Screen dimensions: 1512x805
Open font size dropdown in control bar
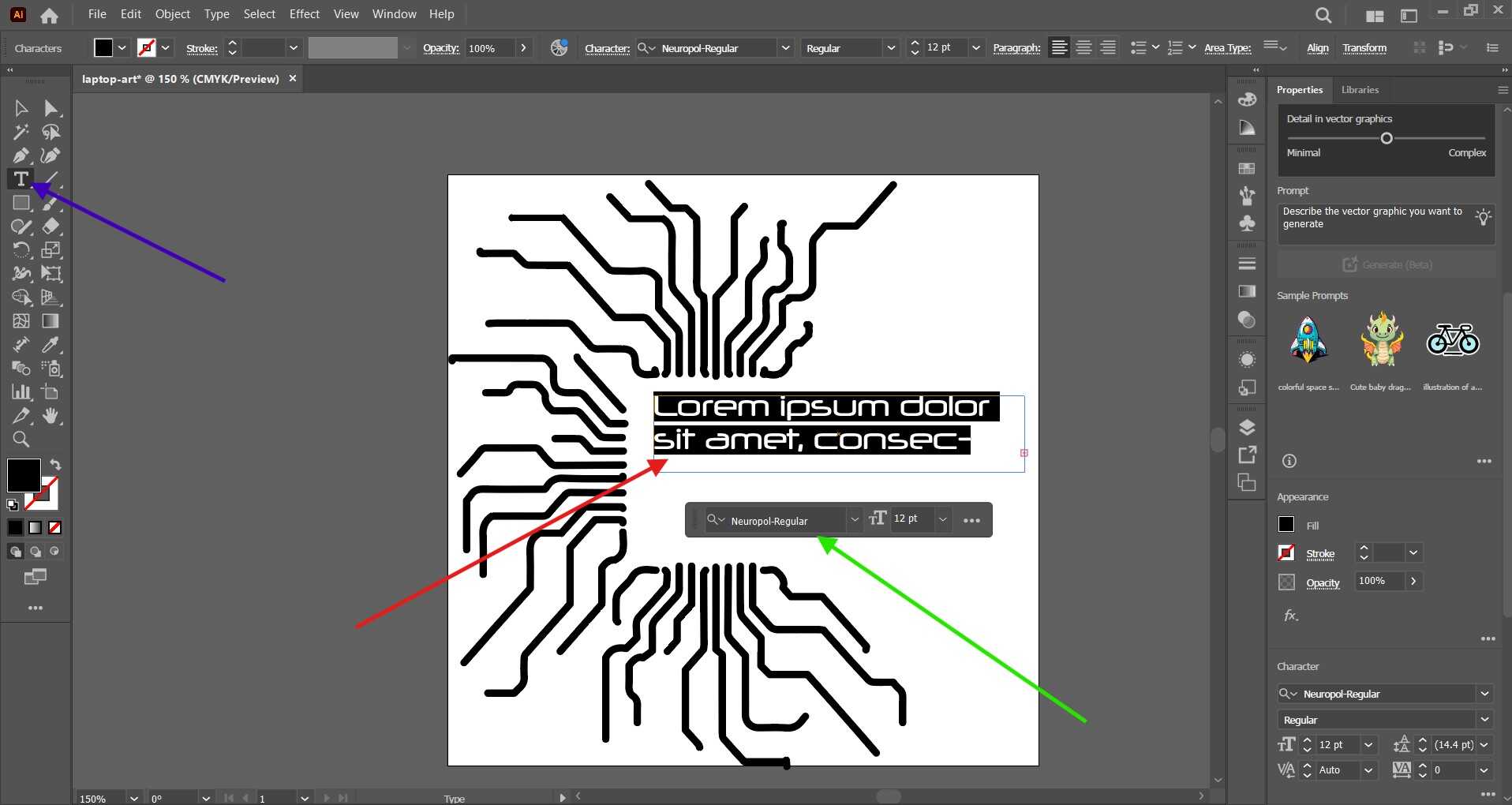click(x=976, y=48)
